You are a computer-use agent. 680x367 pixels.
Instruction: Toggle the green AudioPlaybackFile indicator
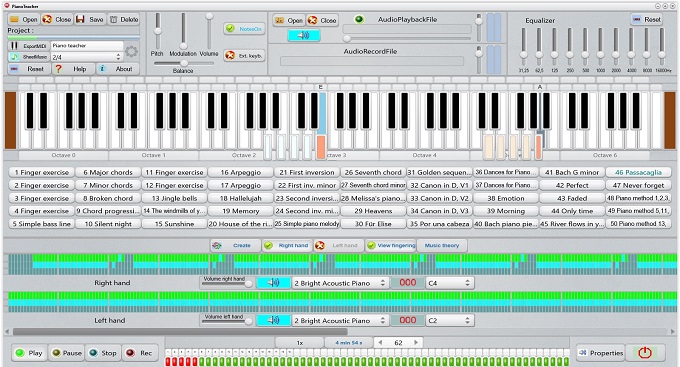359,20
